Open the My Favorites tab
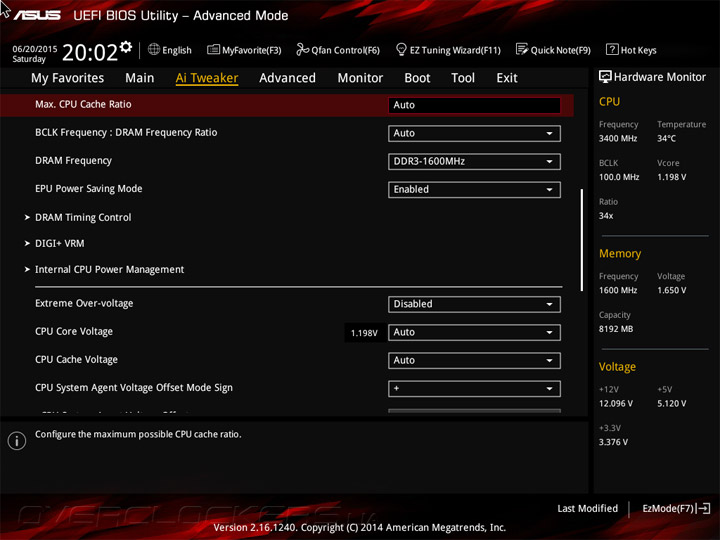720x540 pixels. coord(68,78)
